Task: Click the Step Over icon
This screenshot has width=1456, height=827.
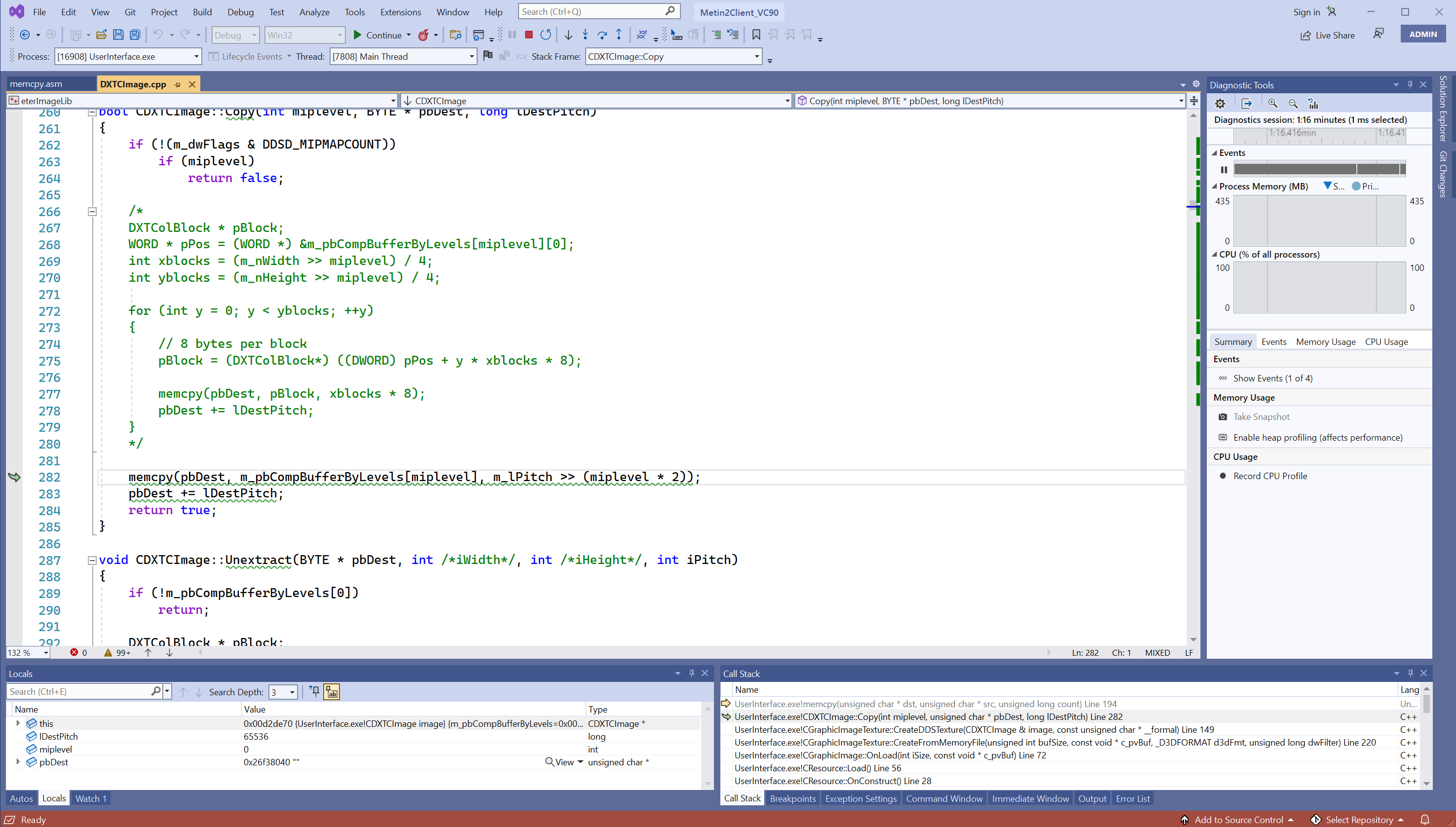Action: click(602, 35)
